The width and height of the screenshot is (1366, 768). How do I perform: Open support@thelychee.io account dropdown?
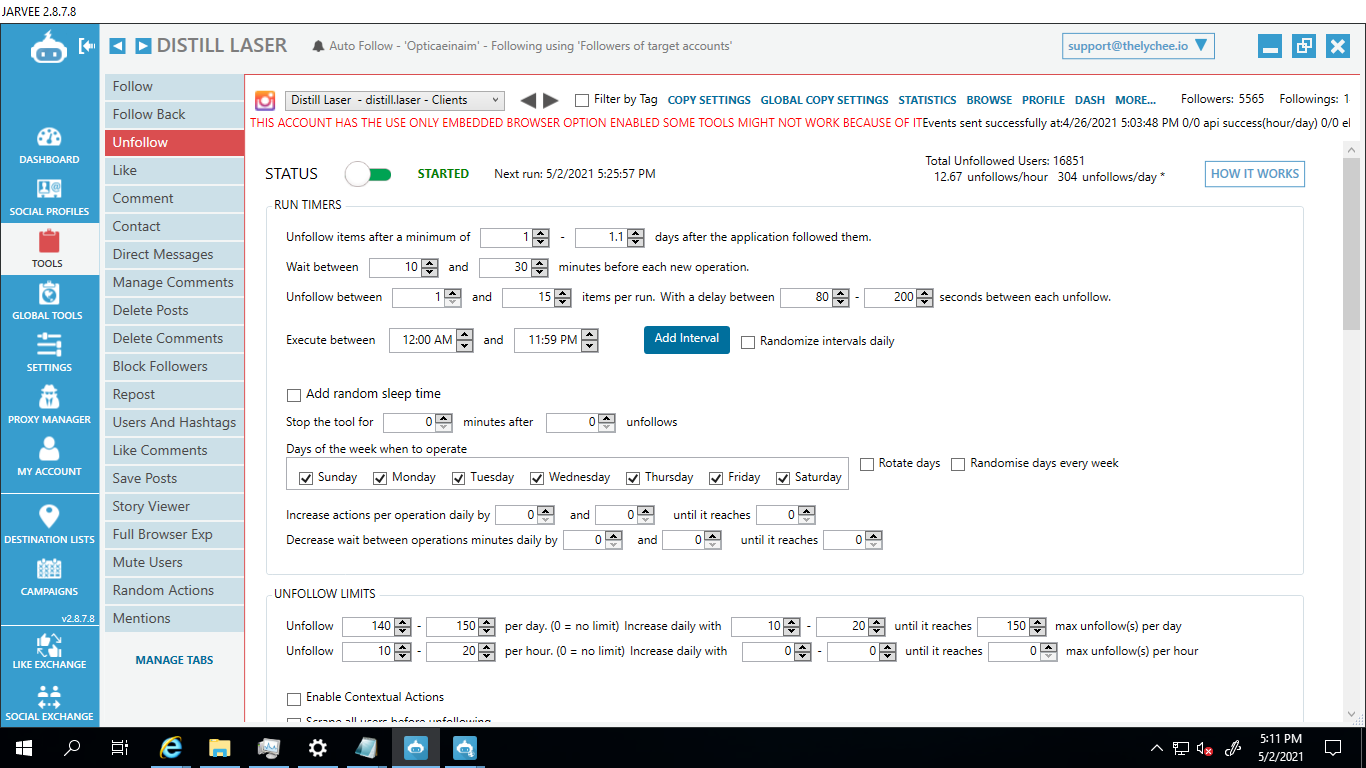(x=1138, y=46)
